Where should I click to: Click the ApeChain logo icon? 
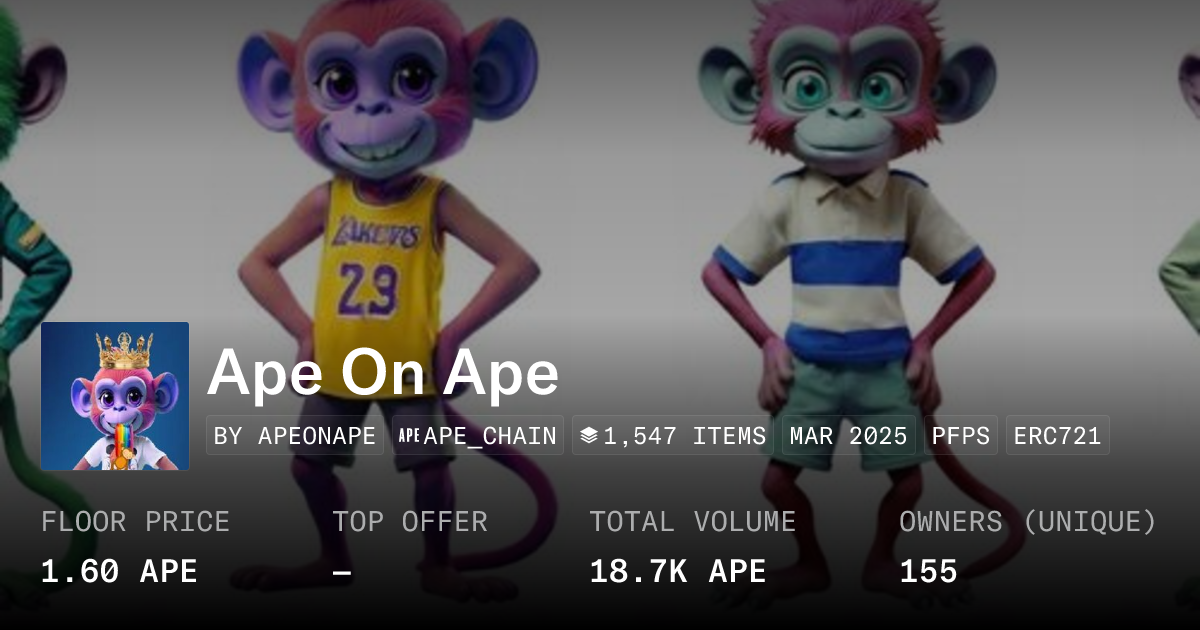[x=409, y=436]
